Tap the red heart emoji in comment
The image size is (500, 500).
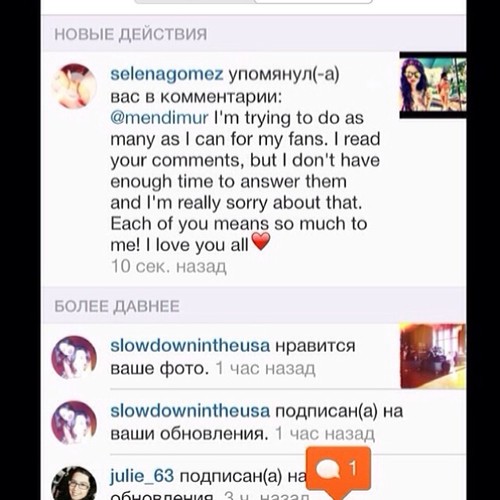(x=260, y=241)
